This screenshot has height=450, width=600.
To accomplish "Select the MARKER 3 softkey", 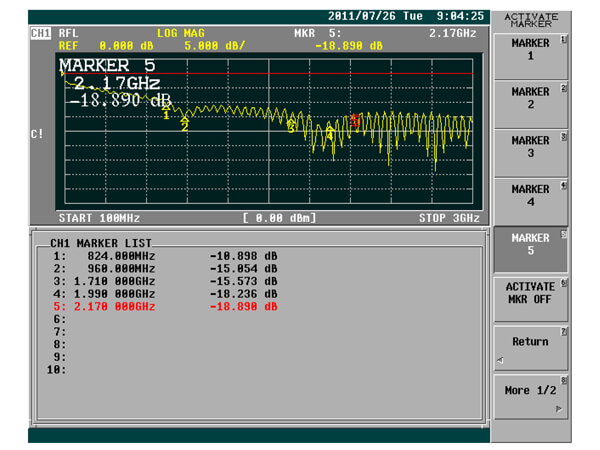I will click(530, 153).
